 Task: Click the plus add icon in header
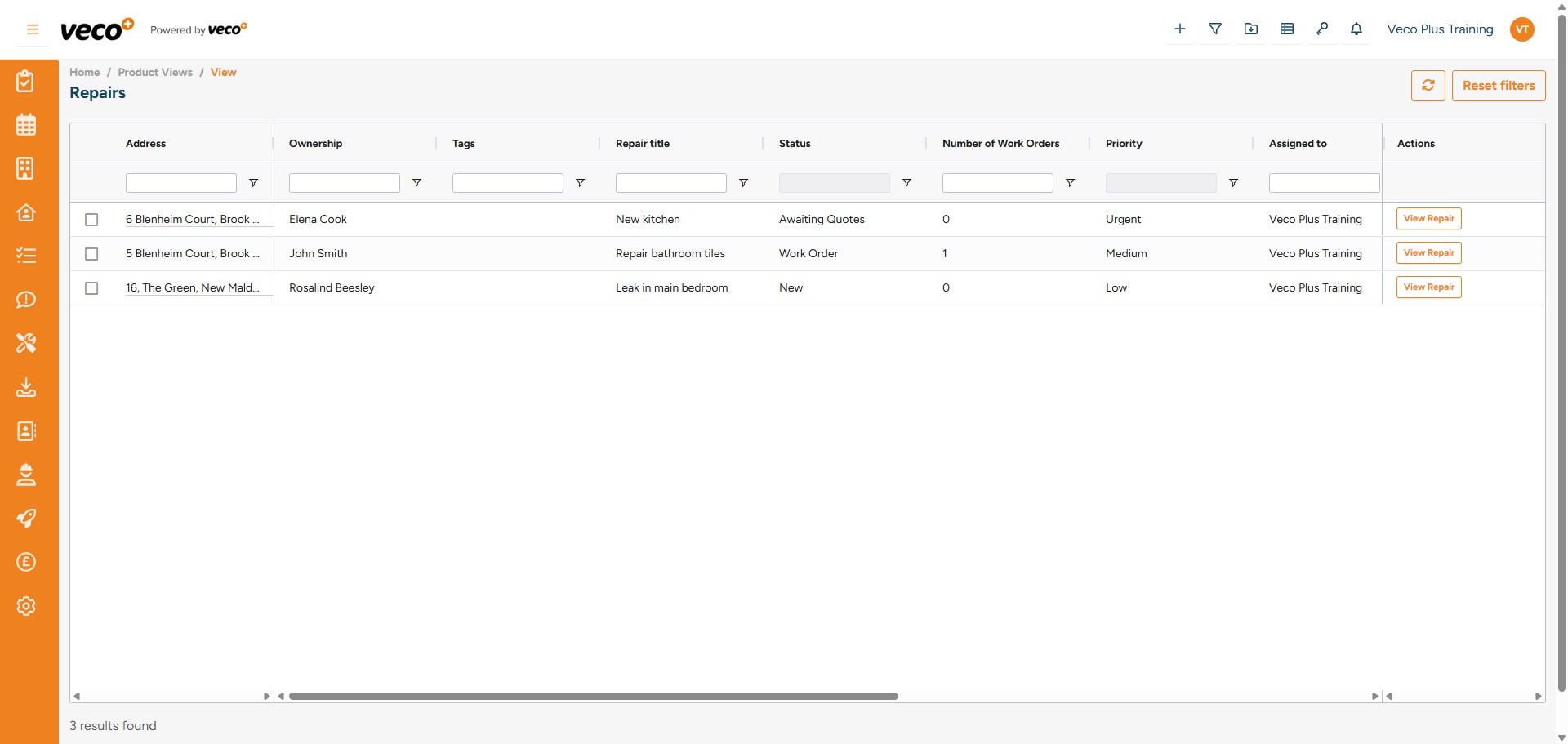coord(1179,29)
